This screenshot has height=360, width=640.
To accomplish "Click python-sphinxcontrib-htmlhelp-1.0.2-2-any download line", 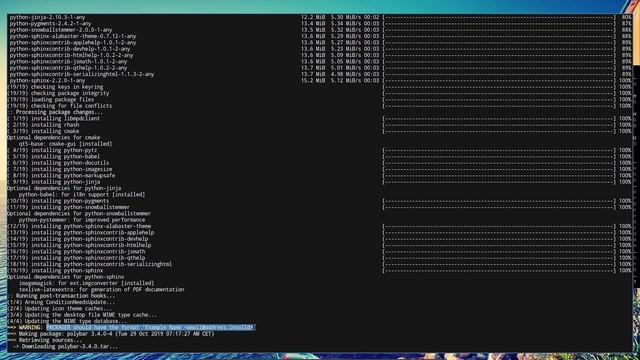I will tap(71, 55).
